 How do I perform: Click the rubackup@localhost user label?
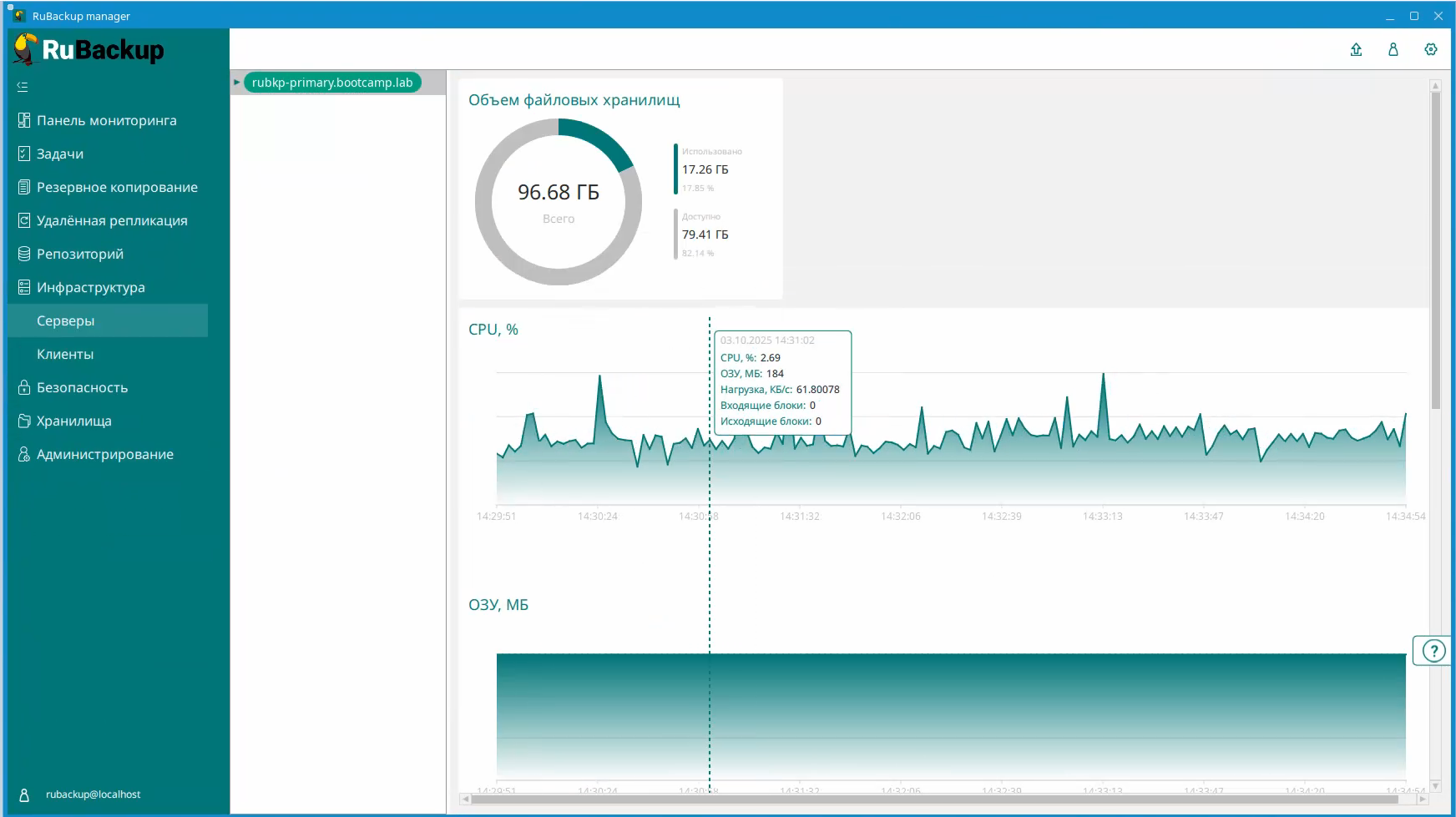pos(93,794)
